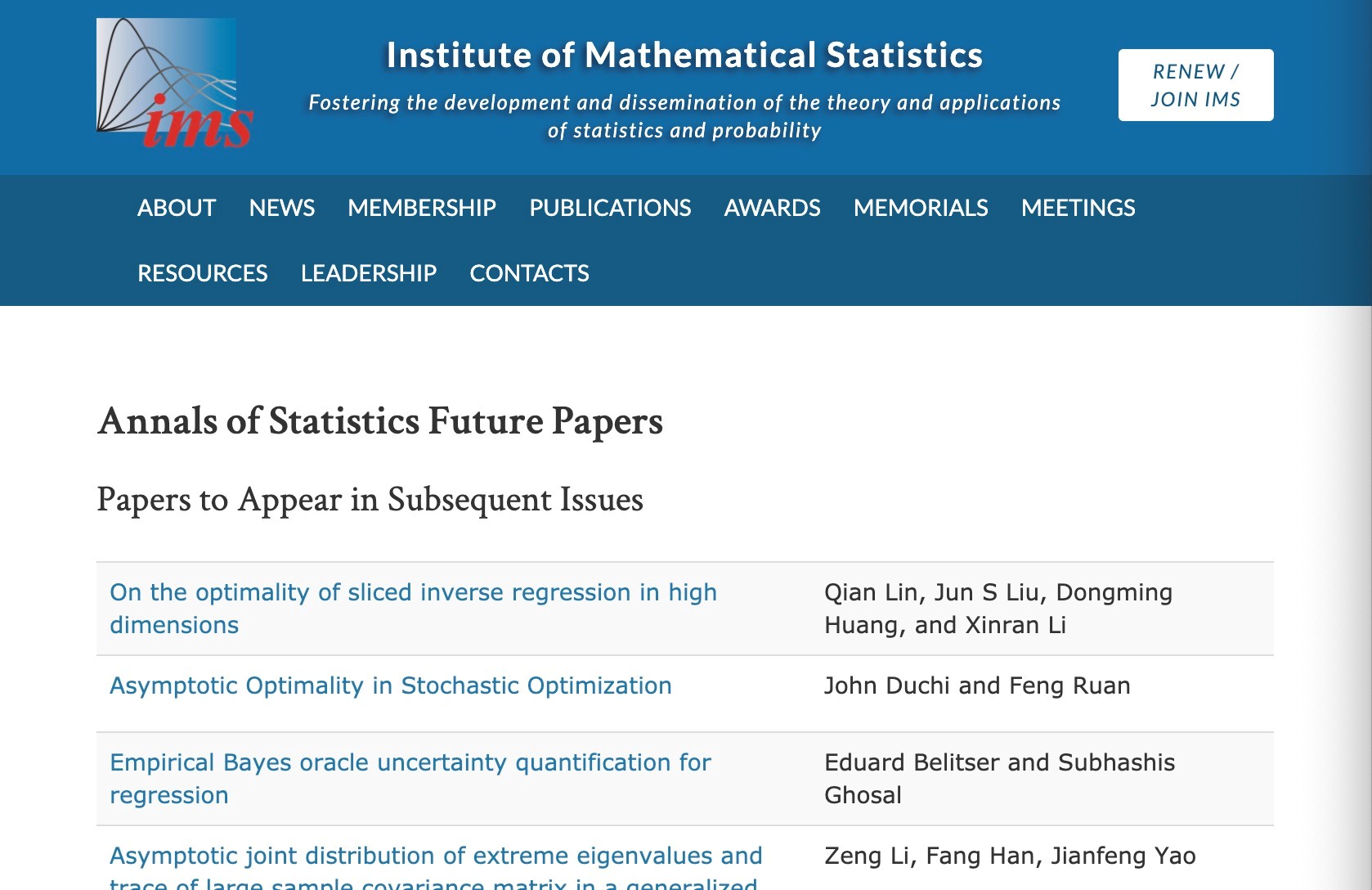1372x890 pixels.
Task: Open the Memorials menu item
Action: click(921, 208)
